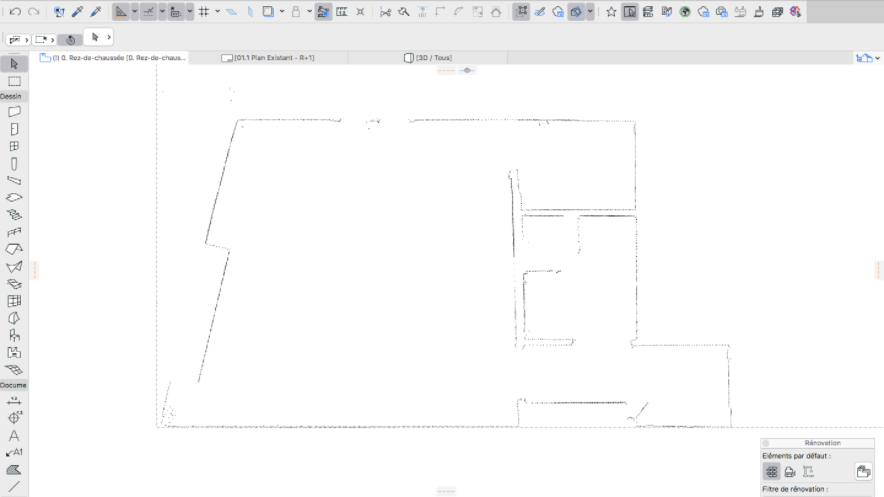The height and width of the screenshot is (497, 884).
Task: Select the Roof tool
Action: click(14, 249)
